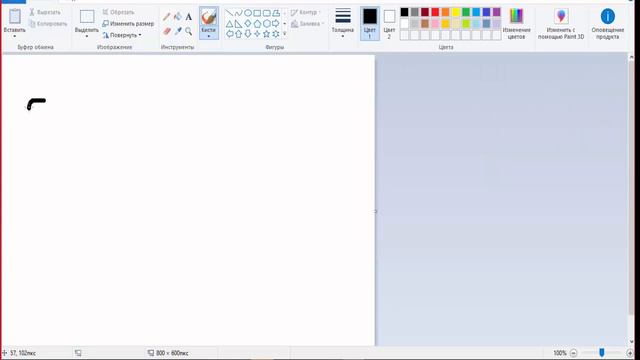Pick the red color swatch
Viewport: 640px width, 360px height.
pos(435,12)
